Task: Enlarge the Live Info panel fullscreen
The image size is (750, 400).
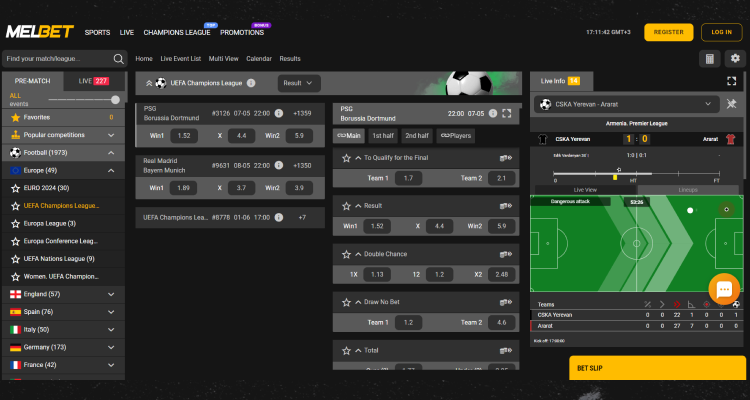Action: pos(731,81)
